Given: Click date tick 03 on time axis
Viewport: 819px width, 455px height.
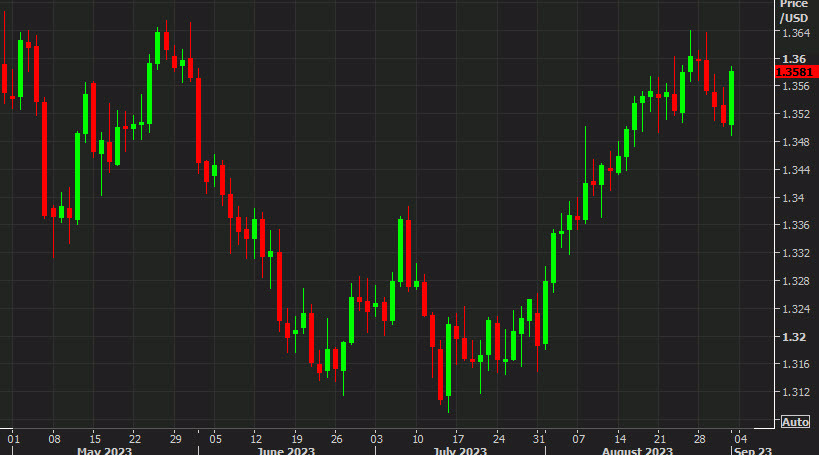Looking at the screenshot, I should (x=377, y=439).
